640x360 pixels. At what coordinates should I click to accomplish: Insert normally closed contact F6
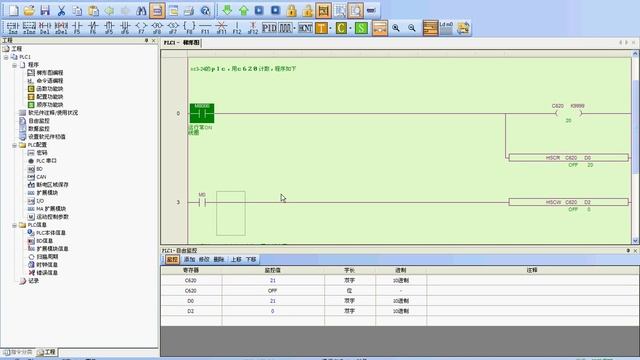(x=93, y=28)
